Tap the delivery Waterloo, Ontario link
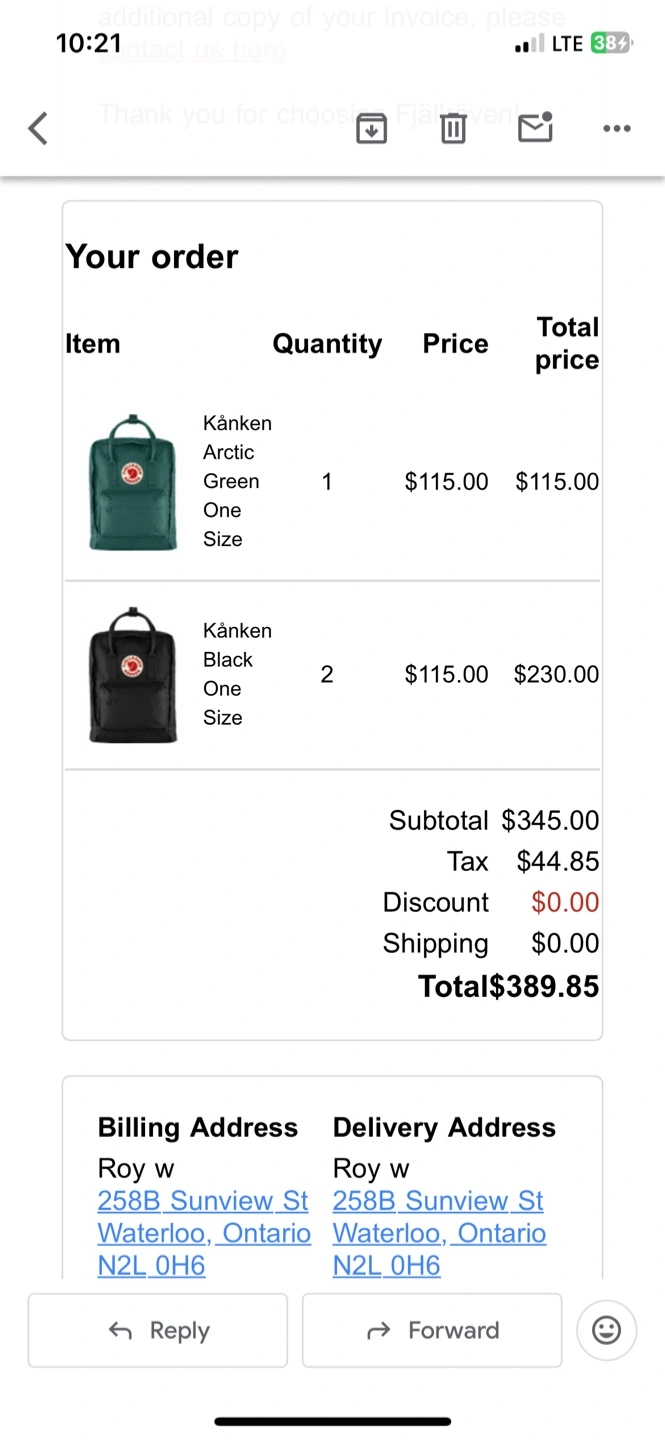Image resolution: width=665 pixels, height=1440 pixels. pyautogui.click(x=439, y=1233)
